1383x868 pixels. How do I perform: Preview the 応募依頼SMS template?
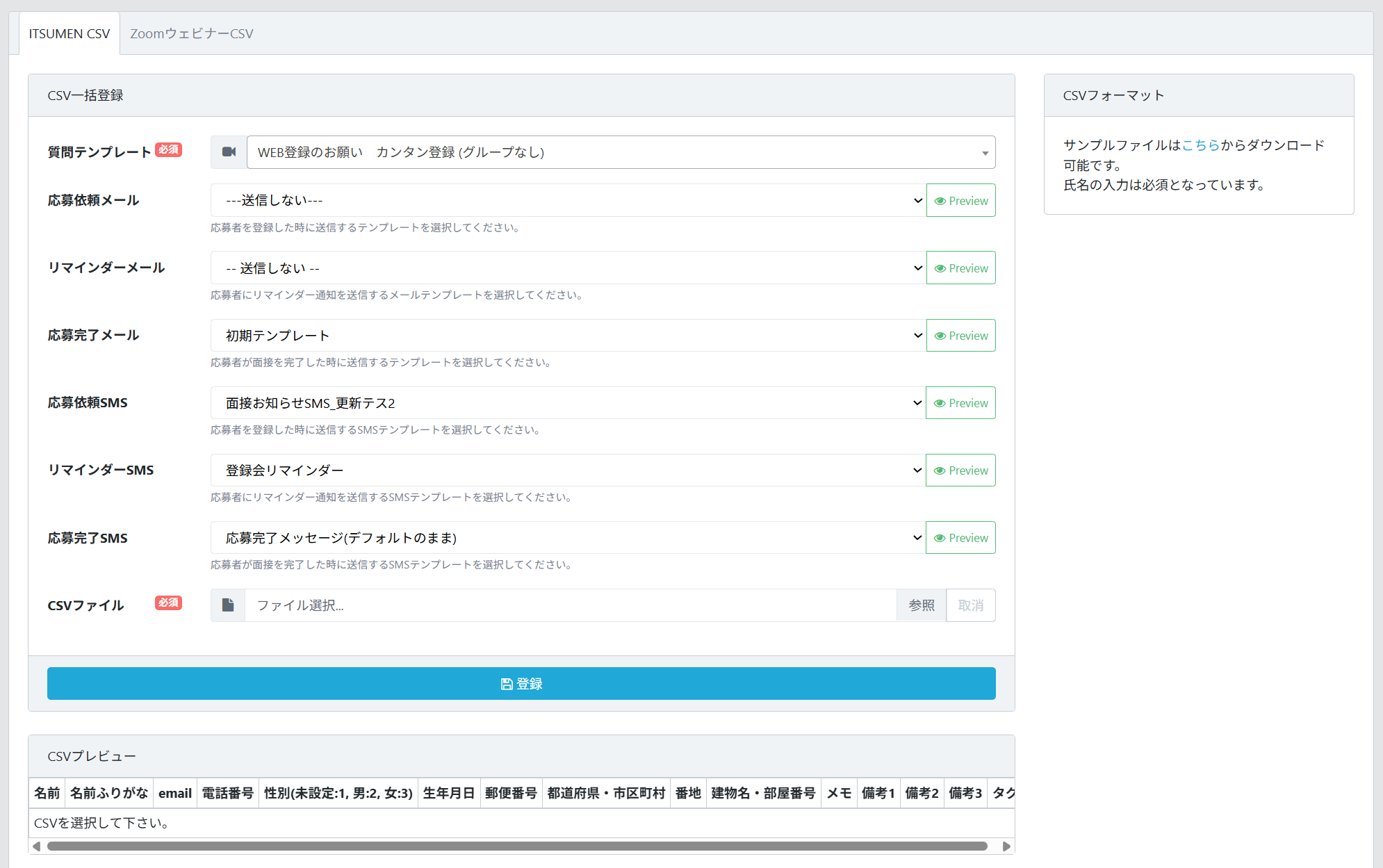coord(960,403)
